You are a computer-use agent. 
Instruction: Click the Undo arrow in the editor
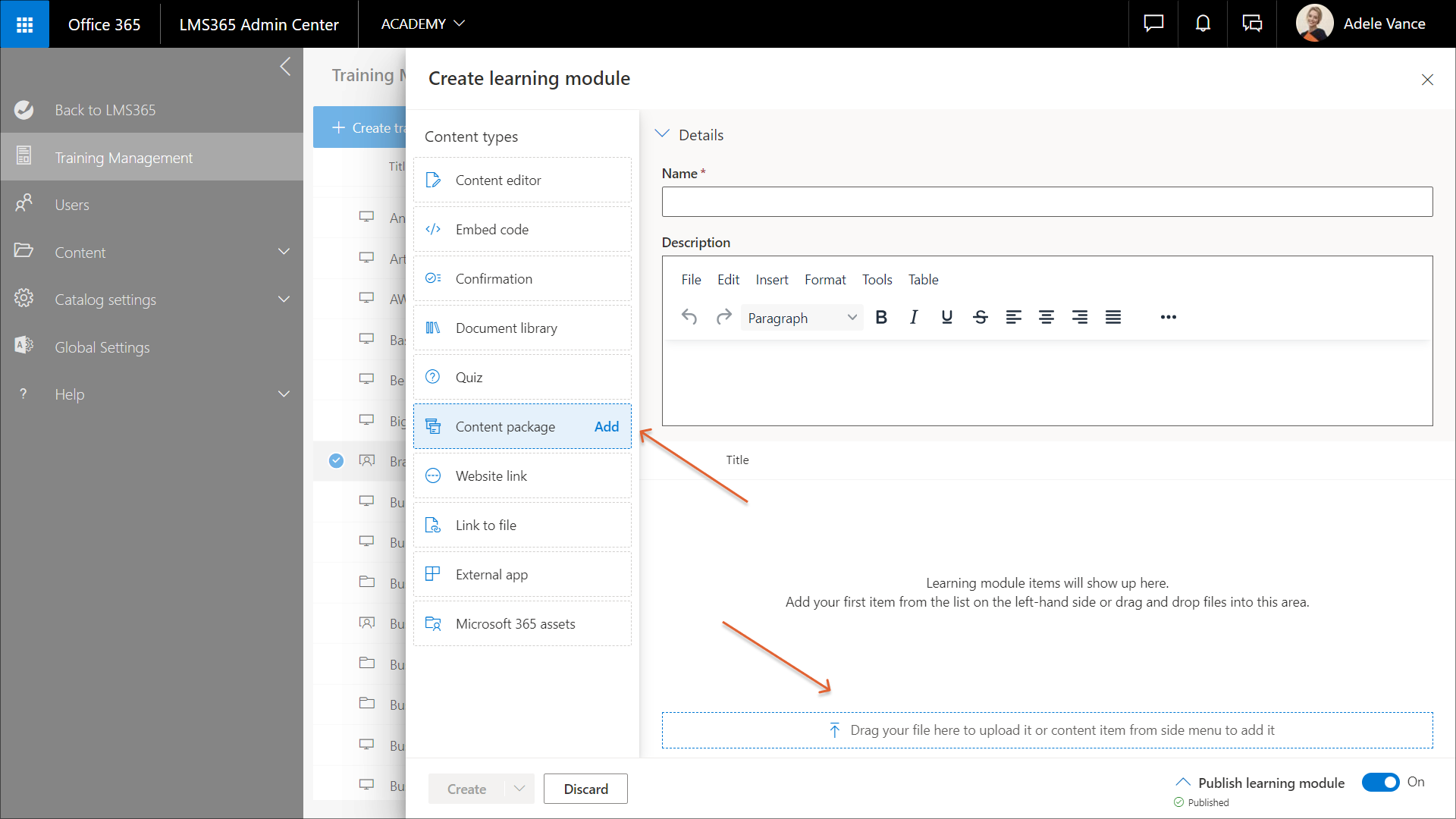click(689, 317)
